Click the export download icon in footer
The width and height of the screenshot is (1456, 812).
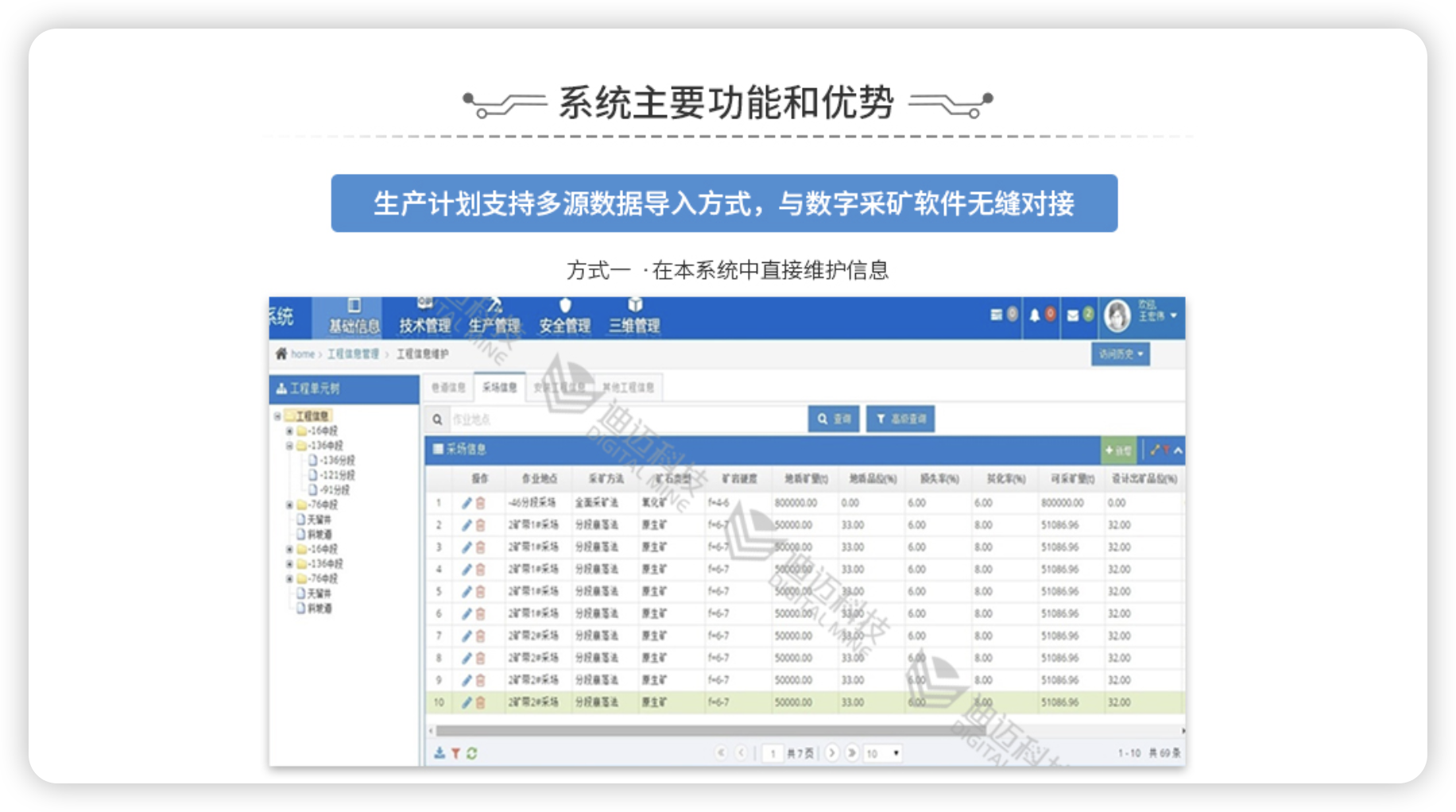point(440,753)
